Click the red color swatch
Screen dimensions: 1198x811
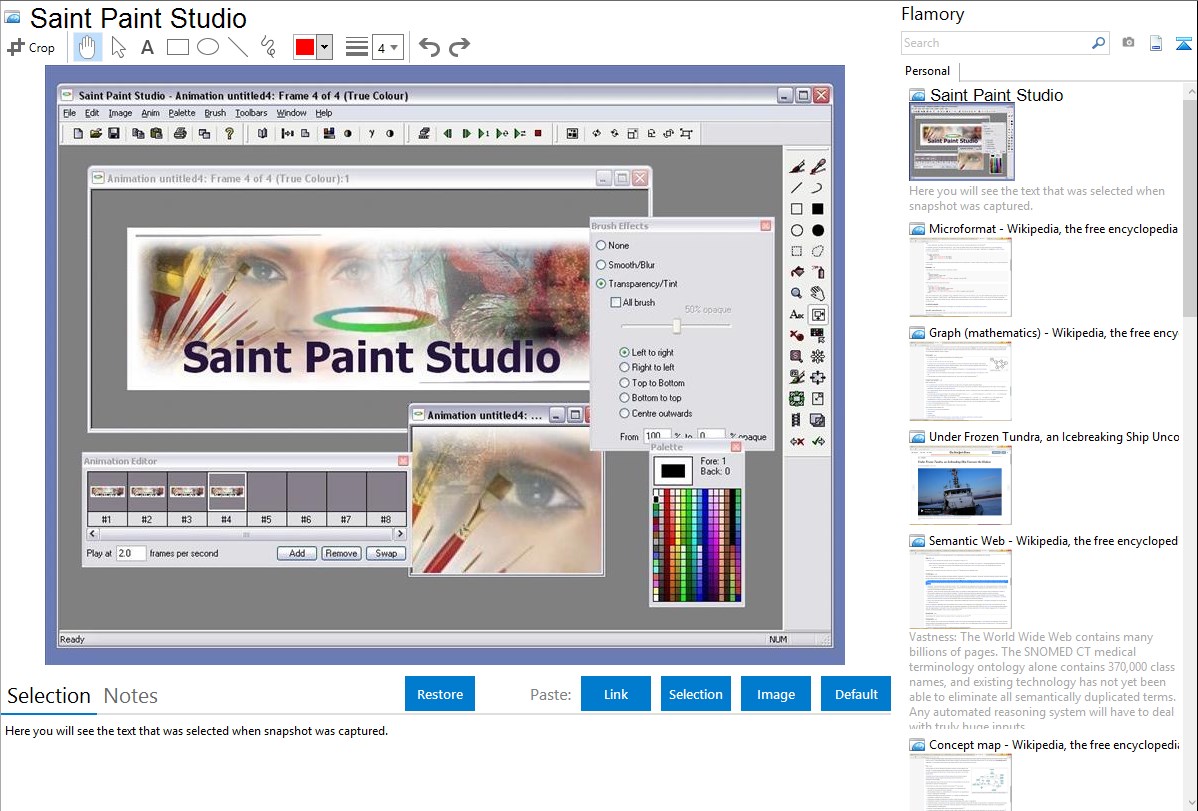coord(304,47)
